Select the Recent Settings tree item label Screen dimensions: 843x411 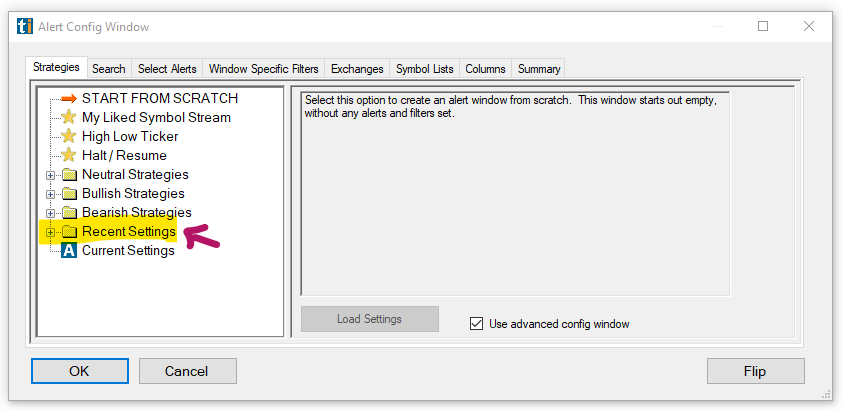tap(129, 232)
